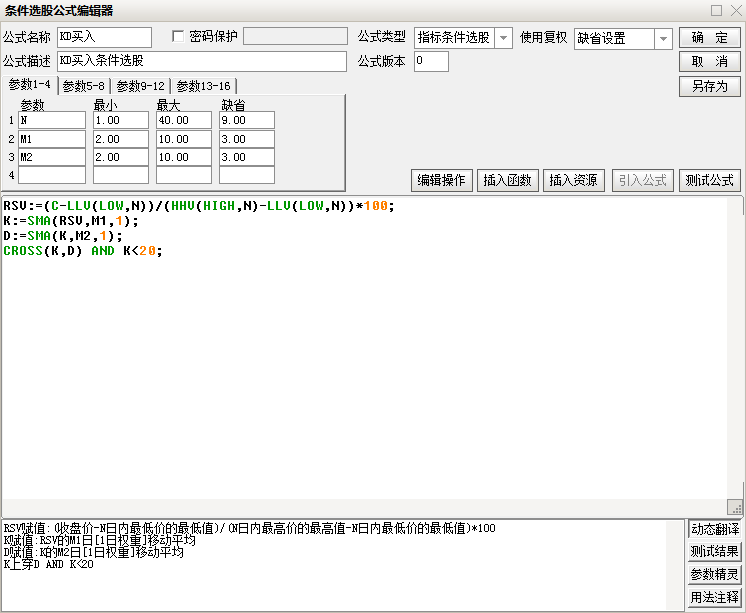Click the editor resize grip icon

(x=735, y=507)
